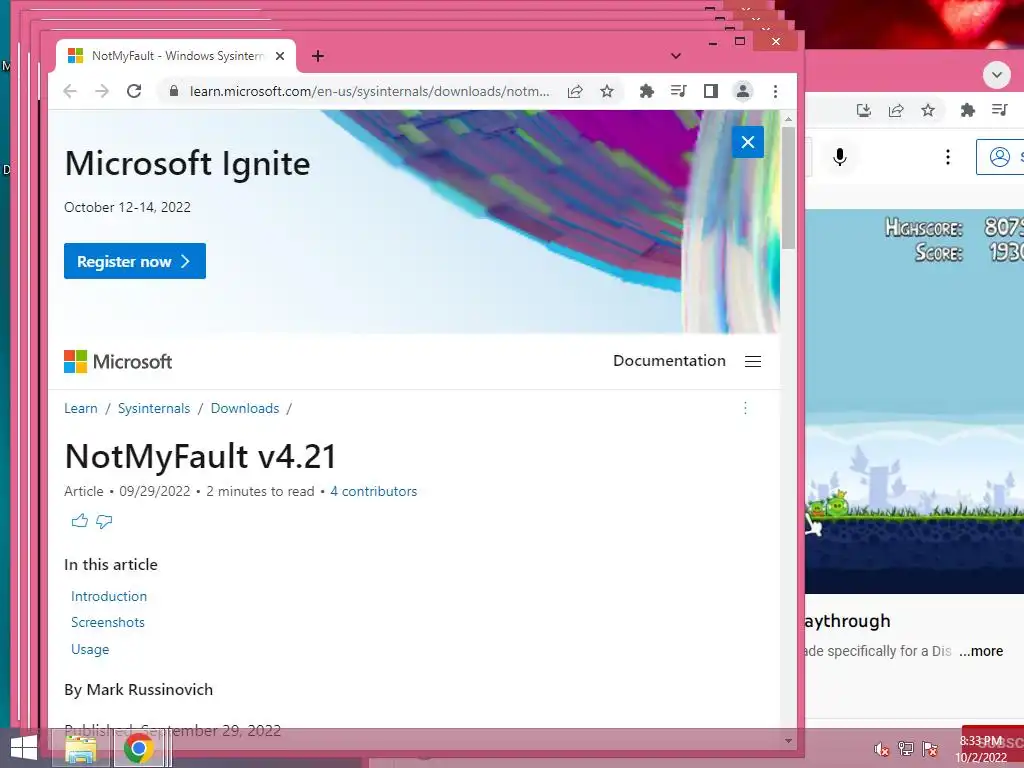The image size is (1024, 768).
Task: Click the taskbar clock showing 10/2/2022
Action: tap(982, 749)
